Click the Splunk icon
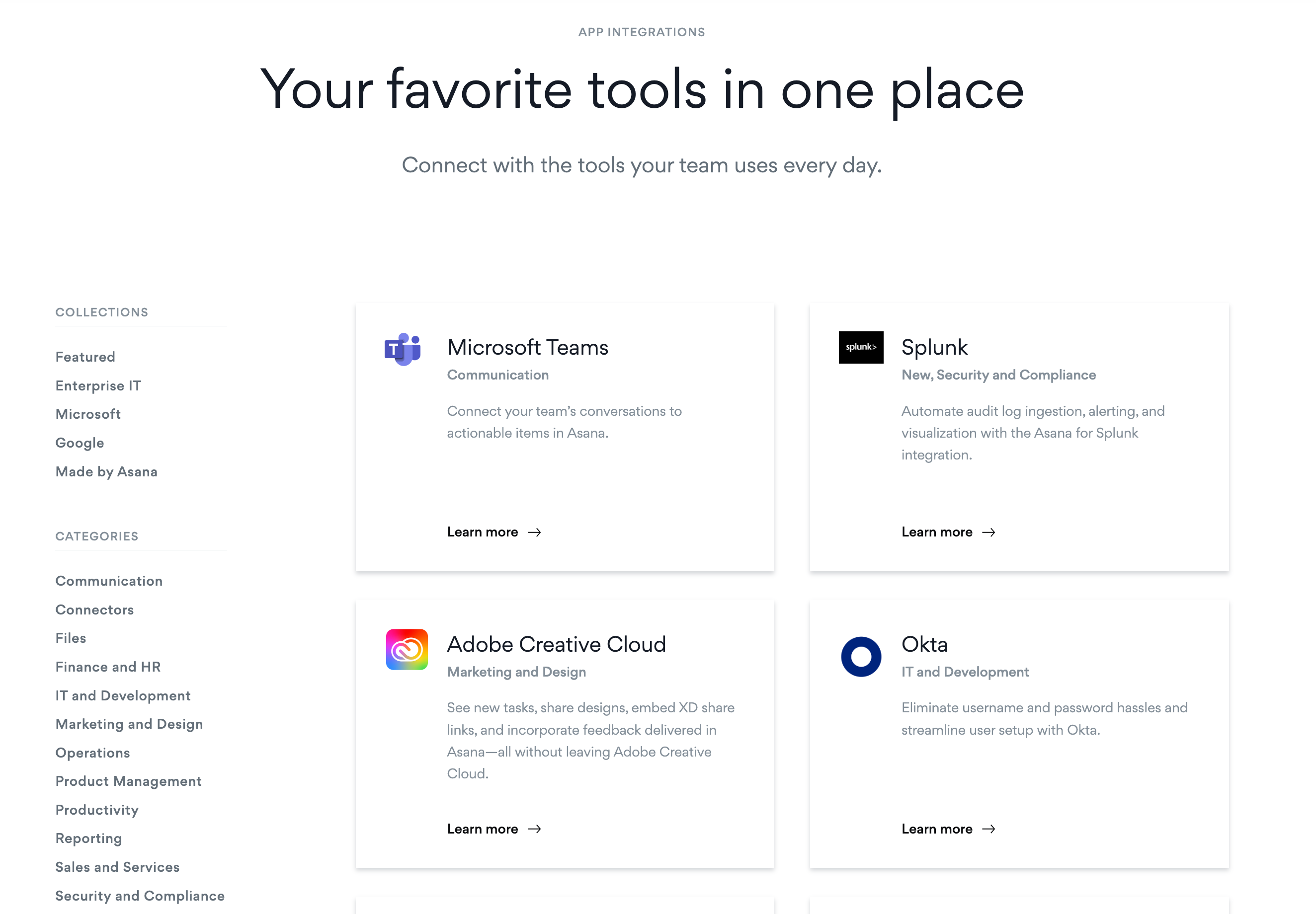This screenshot has height=914, width=1316. tap(860, 347)
